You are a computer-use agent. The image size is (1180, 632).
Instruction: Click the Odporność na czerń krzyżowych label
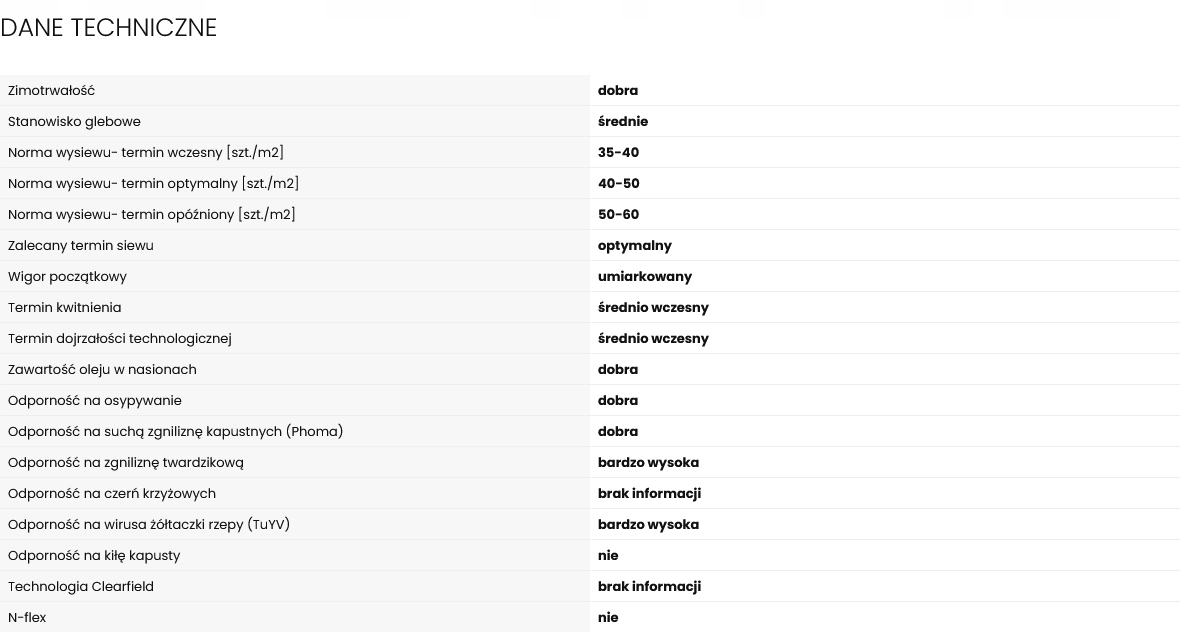[x=112, y=494]
